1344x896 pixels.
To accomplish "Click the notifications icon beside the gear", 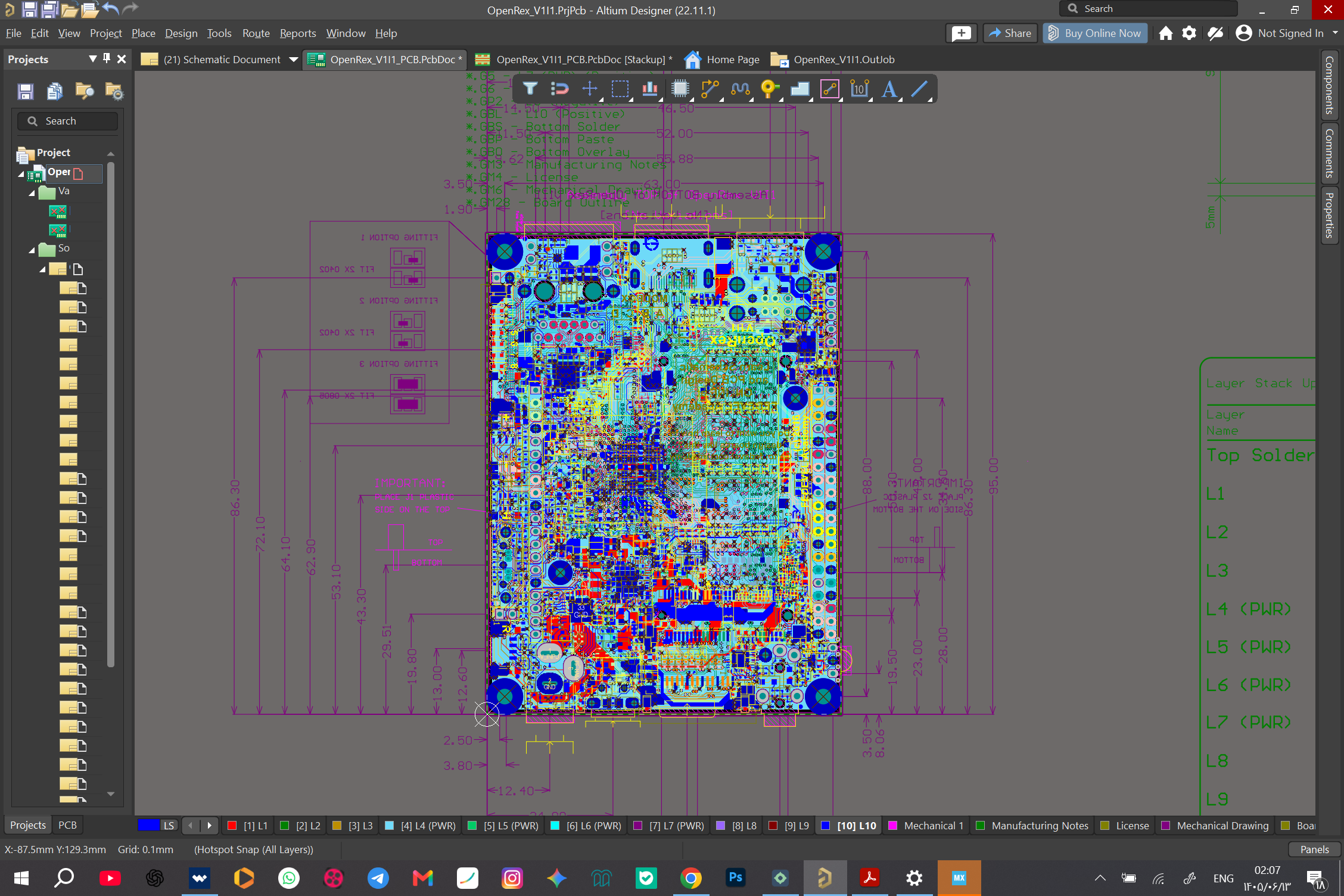I will pyautogui.click(x=1215, y=33).
